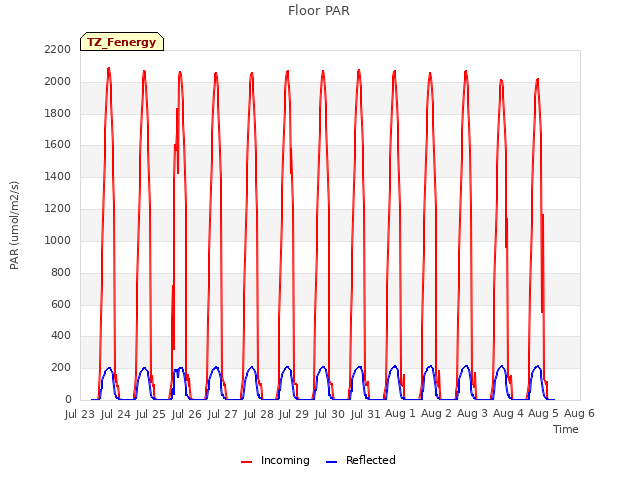Click the Aug 4 x-axis tick label
The width and height of the screenshot is (640, 480).
(508, 414)
